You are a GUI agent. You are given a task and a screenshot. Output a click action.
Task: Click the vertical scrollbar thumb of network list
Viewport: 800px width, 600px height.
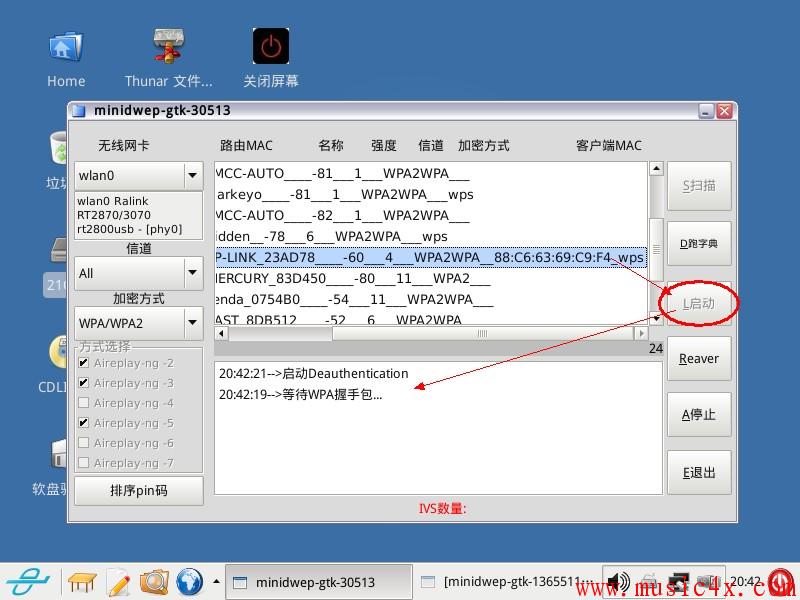pos(656,249)
